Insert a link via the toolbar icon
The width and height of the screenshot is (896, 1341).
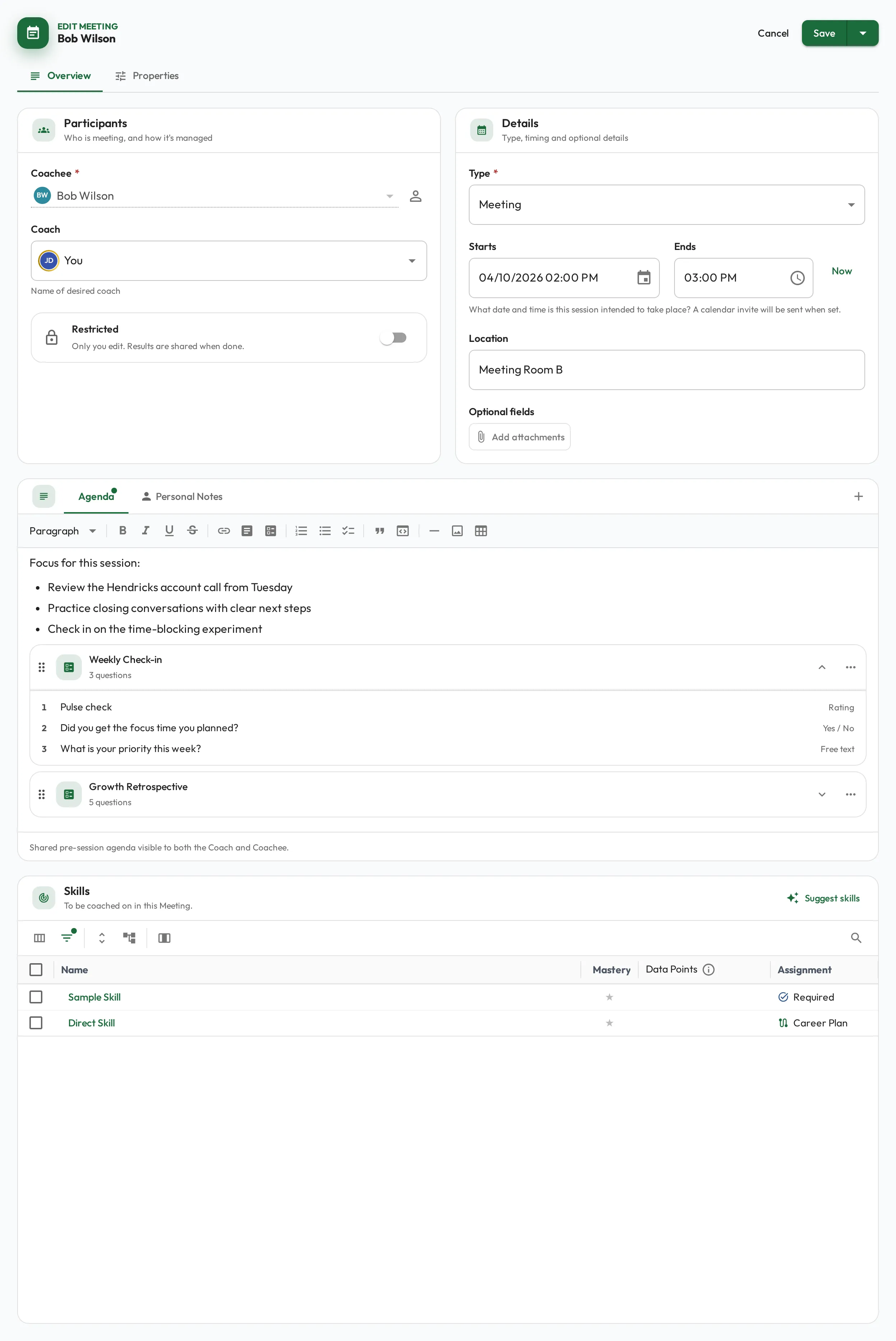tap(224, 531)
